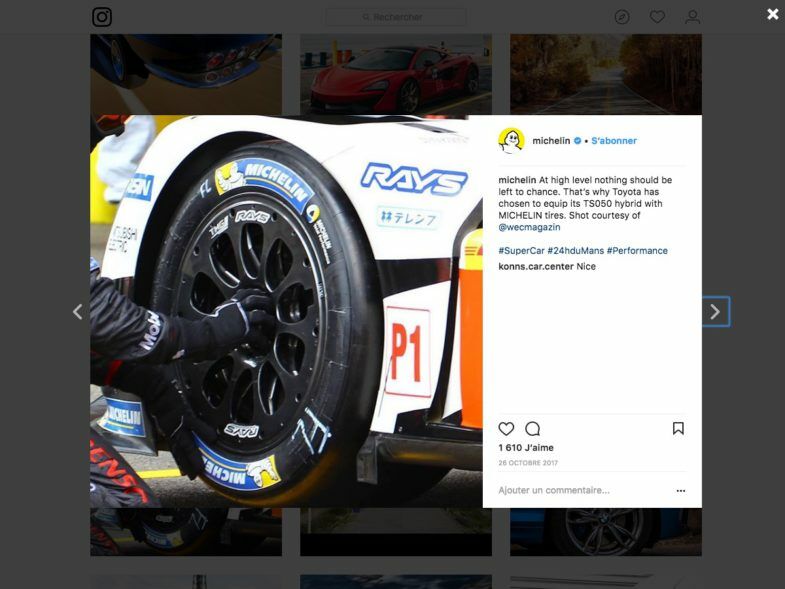Save the post with bookmark icon
The image size is (785, 589).
[678, 428]
